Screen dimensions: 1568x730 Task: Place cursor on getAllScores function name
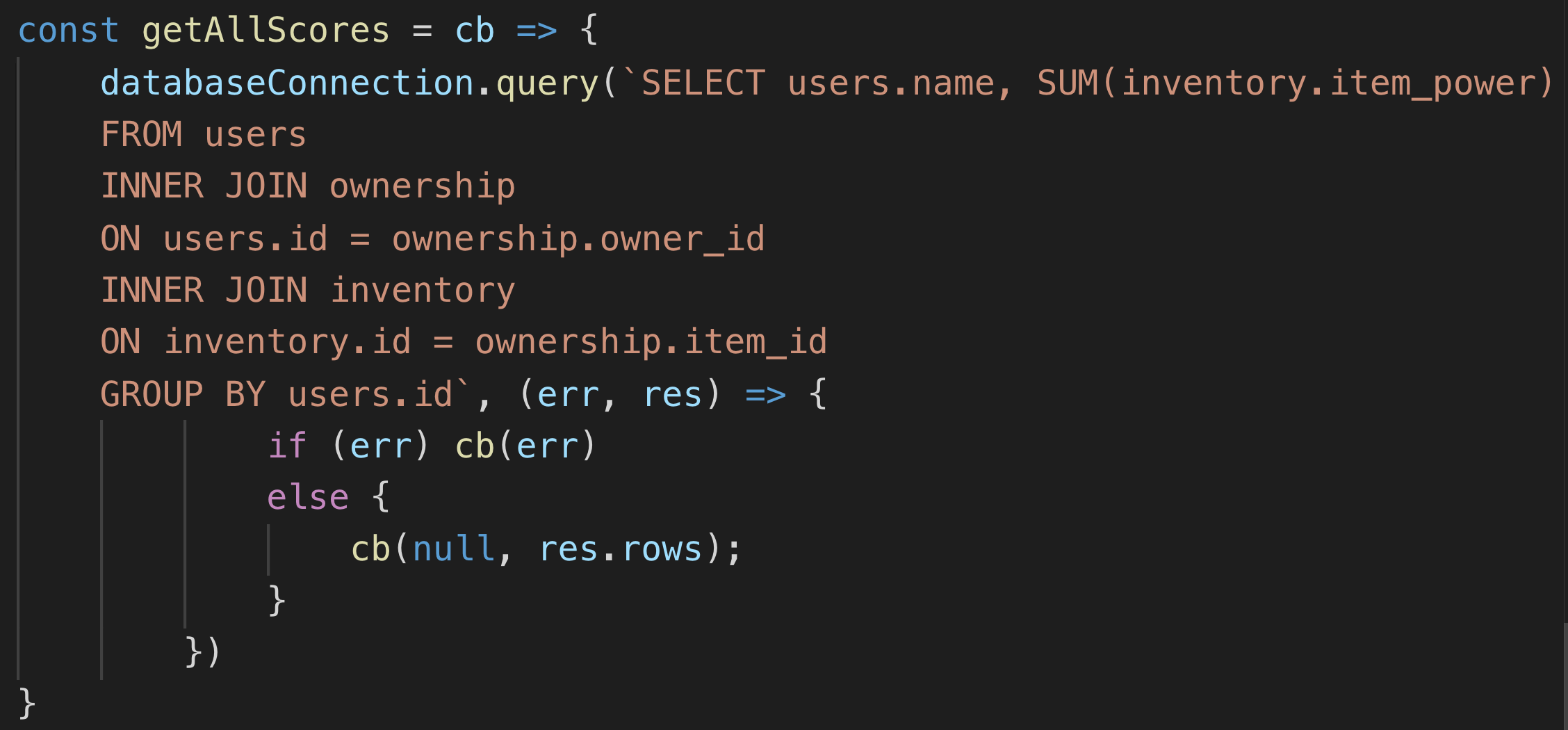(x=266, y=31)
